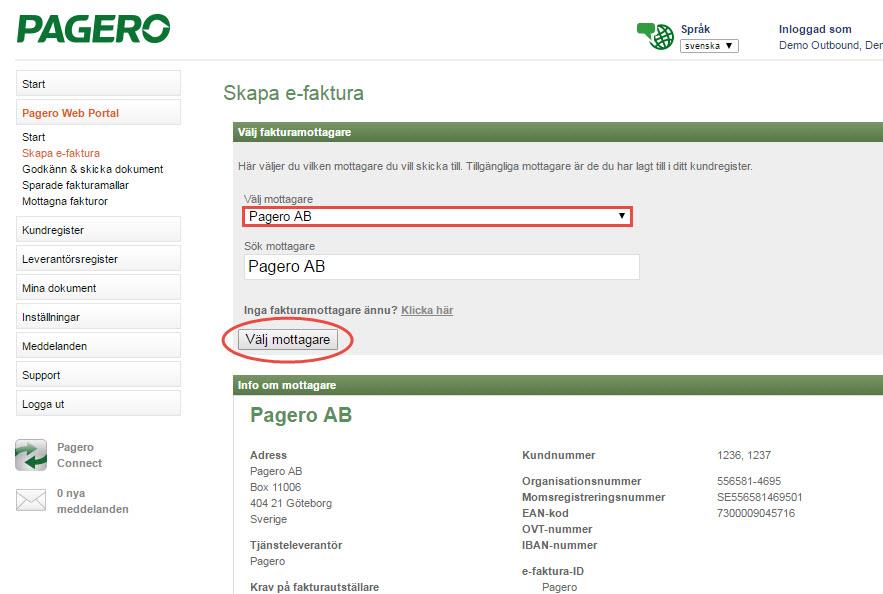883x594 pixels.
Task: Open Mottagna fakturor
Action: (65, 201)
